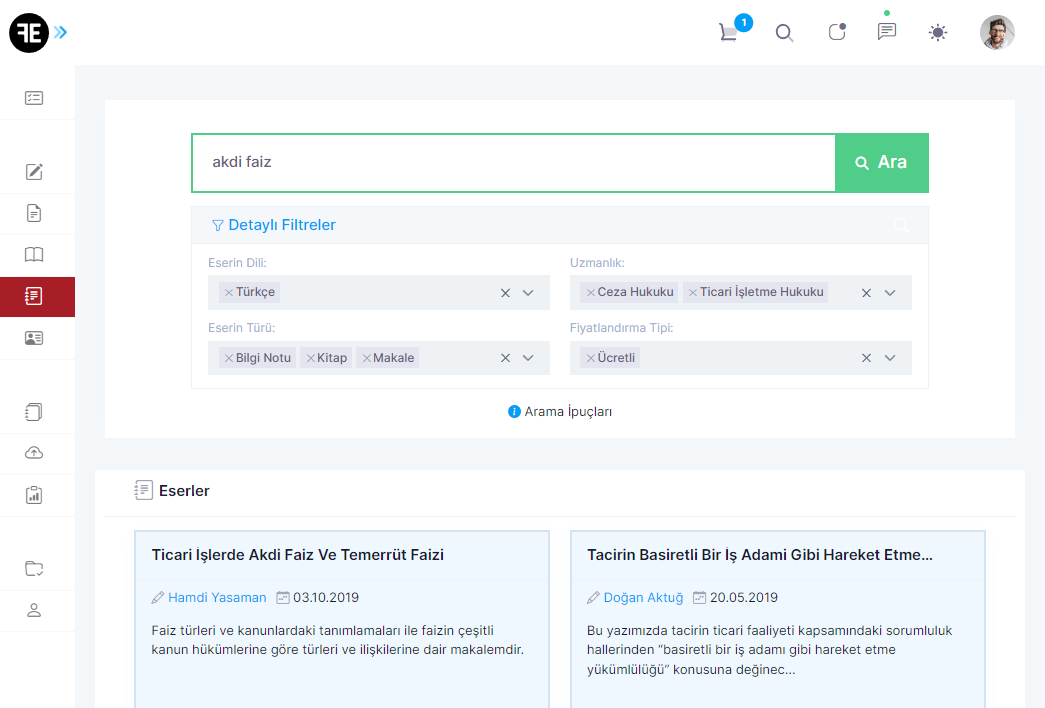Click the header search magnifier icon
Screen dimensions: 1045x708
coord(785,33)
